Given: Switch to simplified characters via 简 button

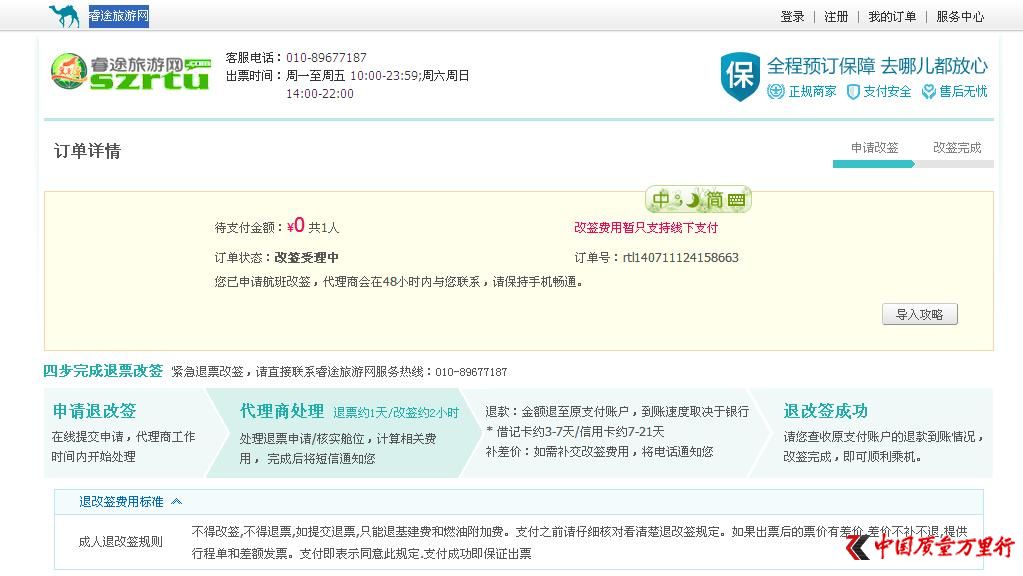Looking at the screenshot, I should tap(714, 199).
